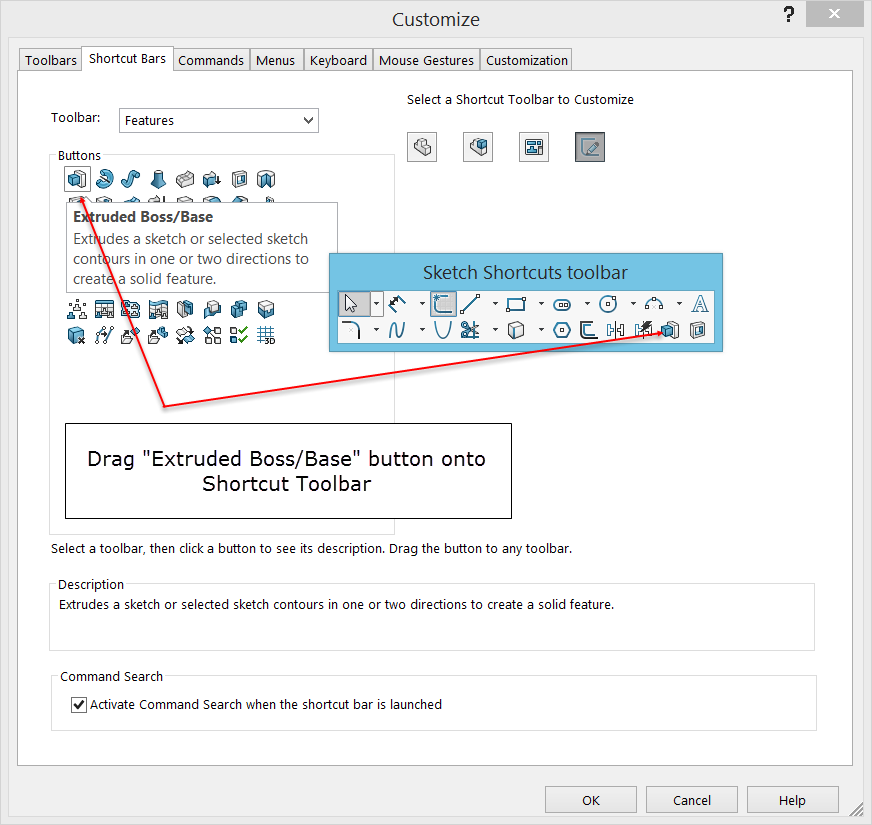Click the Extruded Boss/Base button in Buttons grid
The height and width of the screenshot is (825, 872).
tap(77, 179)
